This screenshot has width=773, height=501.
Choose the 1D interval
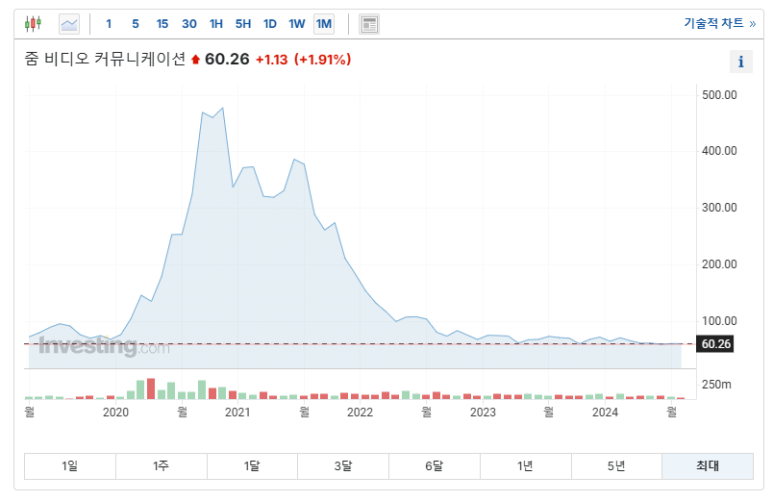(x=270, y=24)
